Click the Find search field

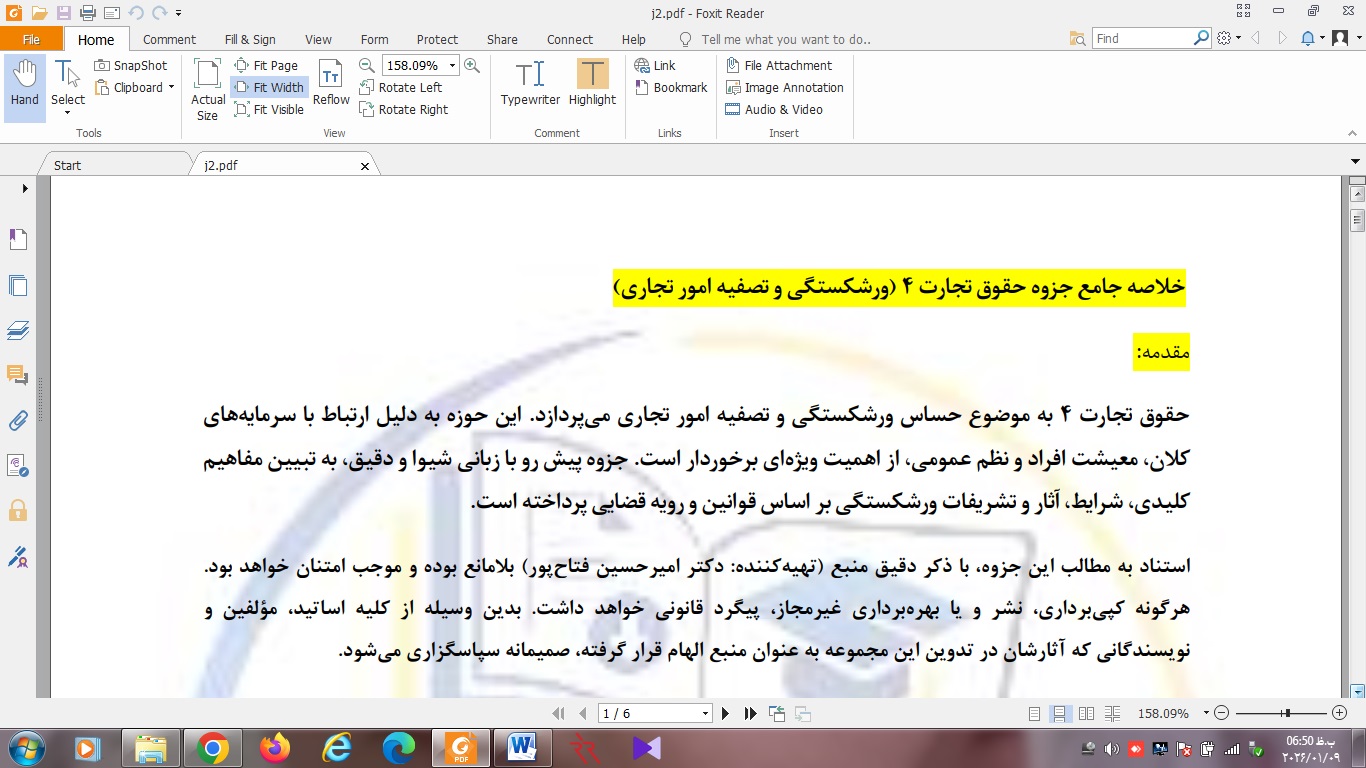[1142, 38]
